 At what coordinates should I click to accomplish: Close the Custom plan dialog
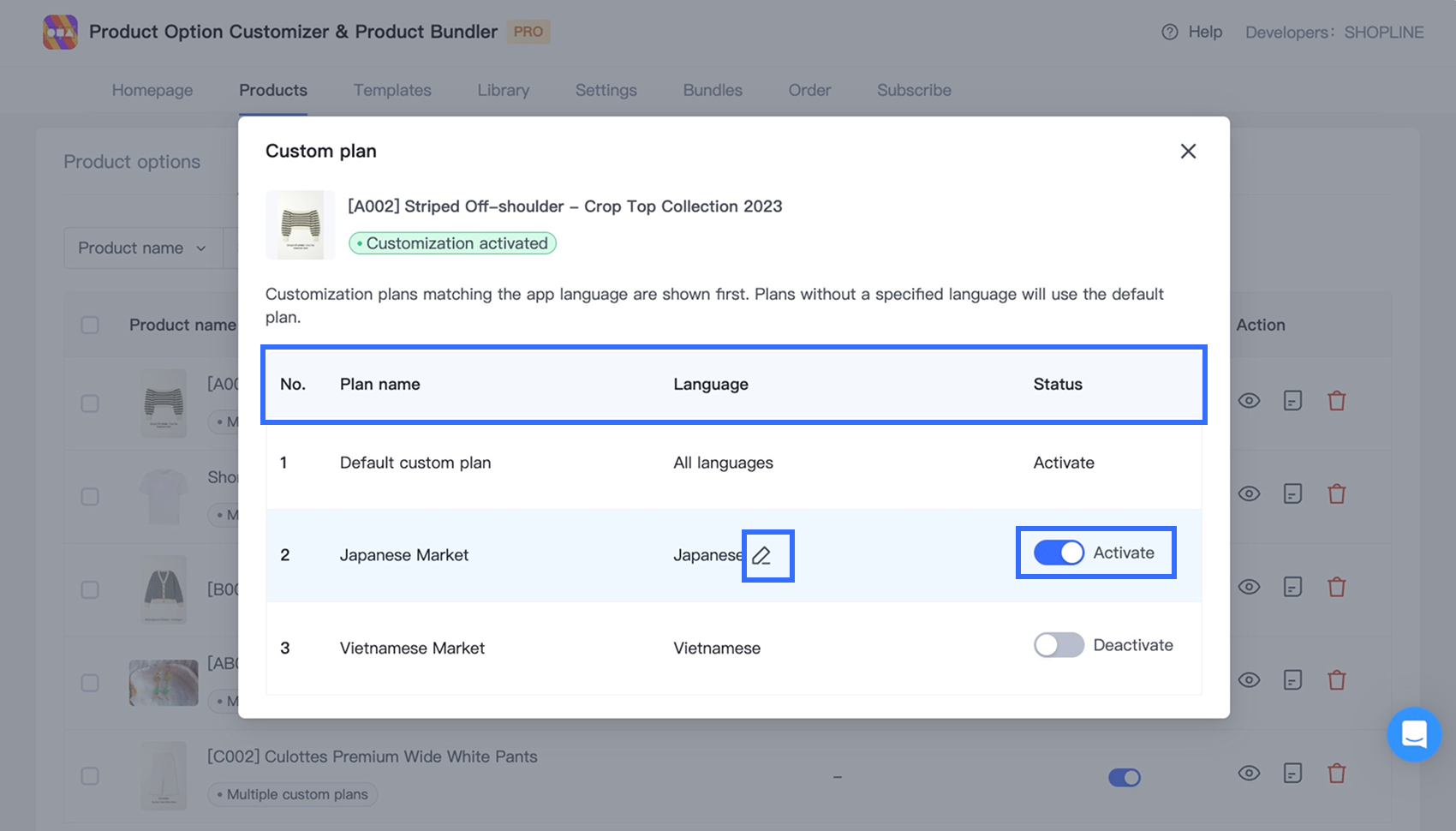(1188, 152)
